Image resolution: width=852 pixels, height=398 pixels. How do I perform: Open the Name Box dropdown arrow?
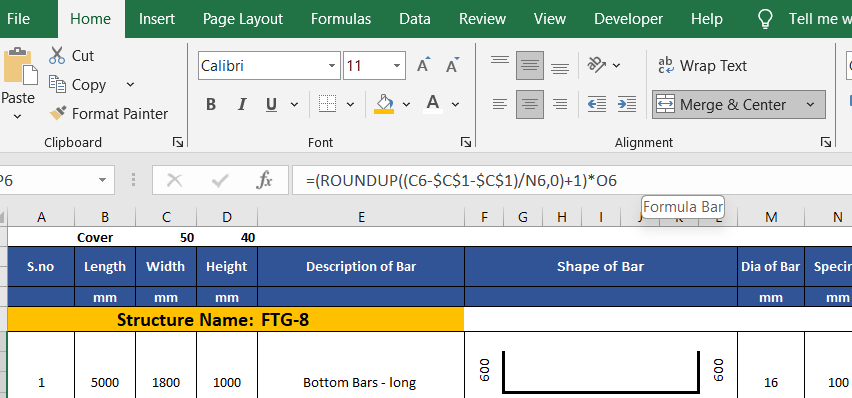click(x=102, y=180)
